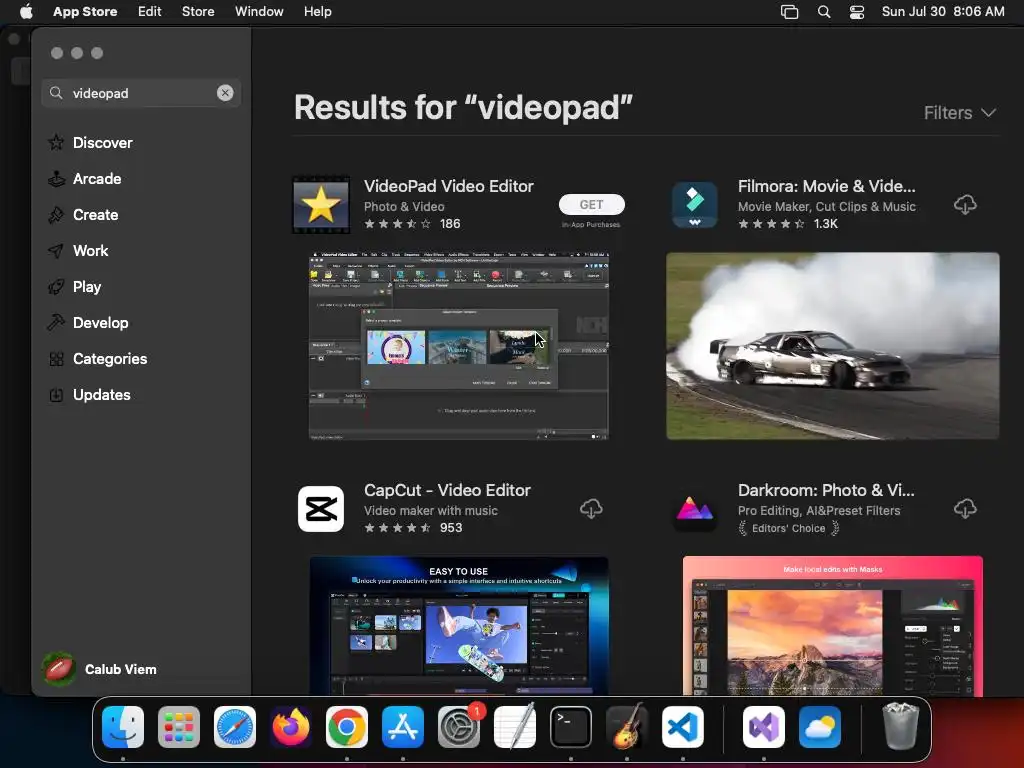The image size is (1024, 768).
Task: Open the Filmora drifting car preview
Action: pyautogui.click(x=833, y=345)
